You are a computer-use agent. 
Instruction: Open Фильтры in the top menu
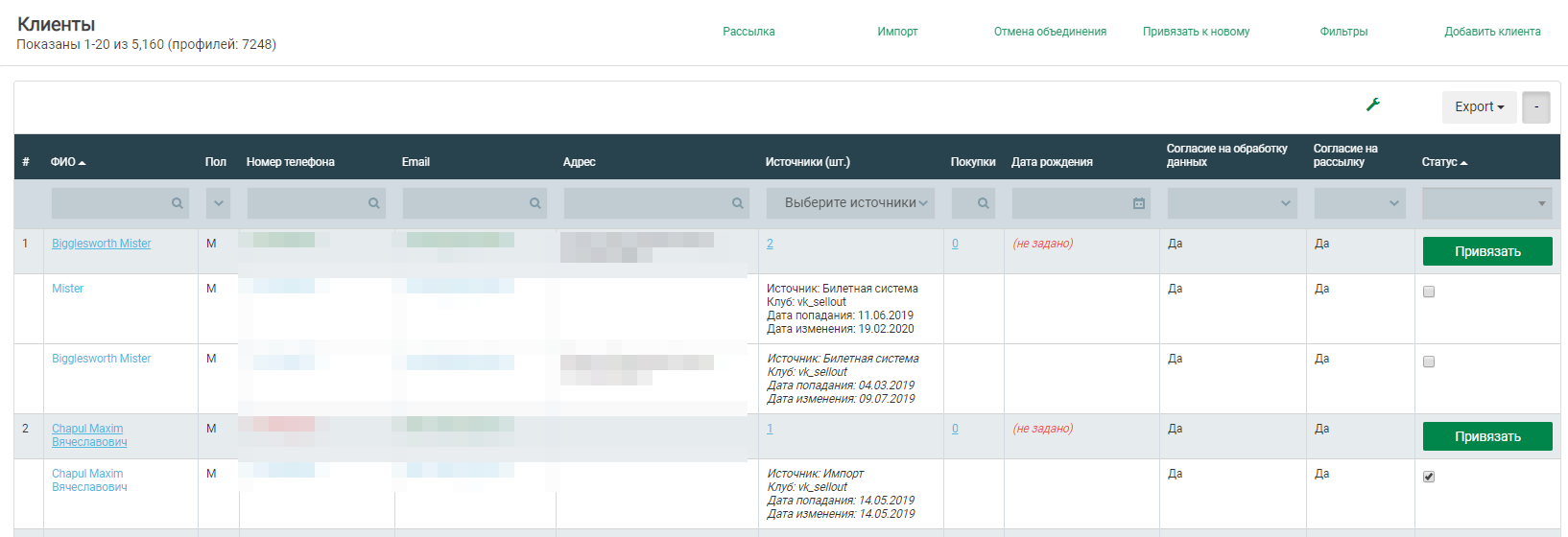point(1343,32)
